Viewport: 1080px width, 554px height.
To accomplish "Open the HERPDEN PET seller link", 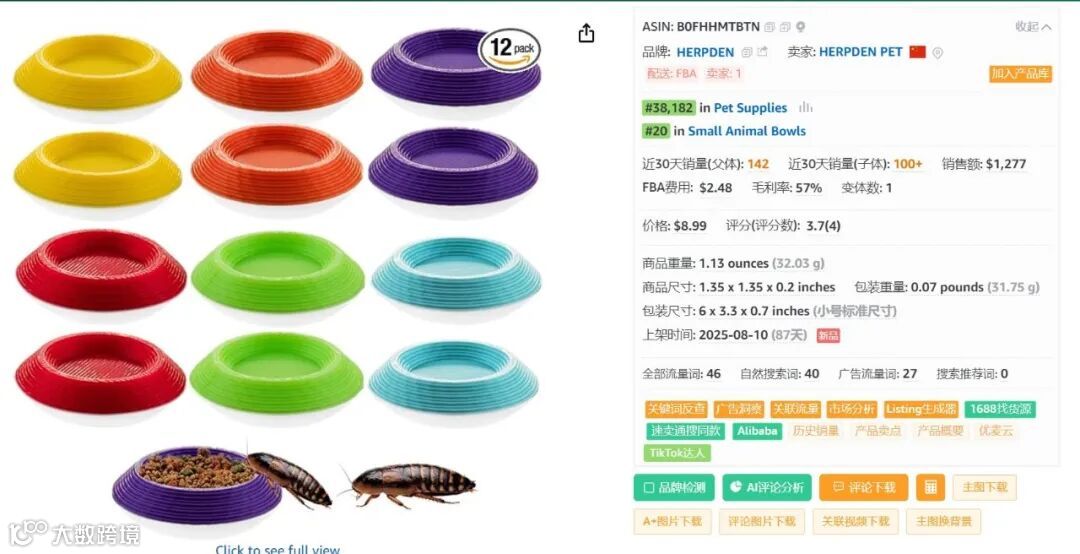I will 860,52.
